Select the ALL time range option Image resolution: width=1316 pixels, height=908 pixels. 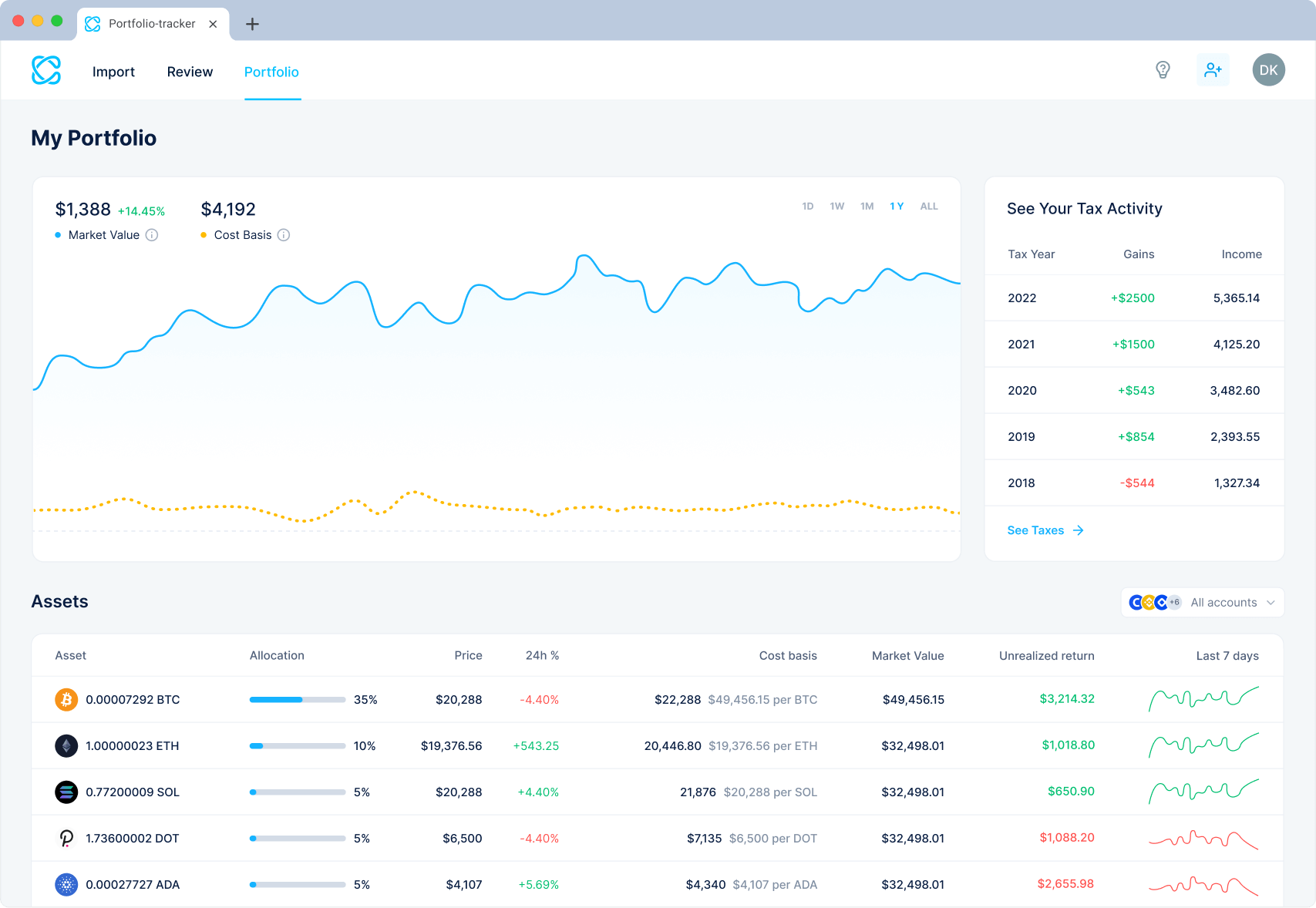click(x=929, y=206)
